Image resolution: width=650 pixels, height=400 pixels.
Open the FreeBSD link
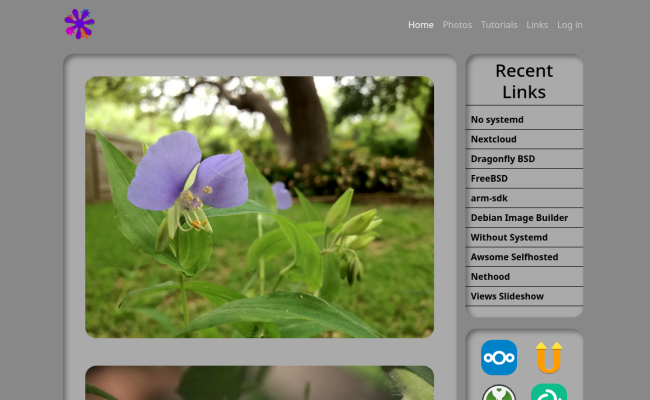coord(489,178)
